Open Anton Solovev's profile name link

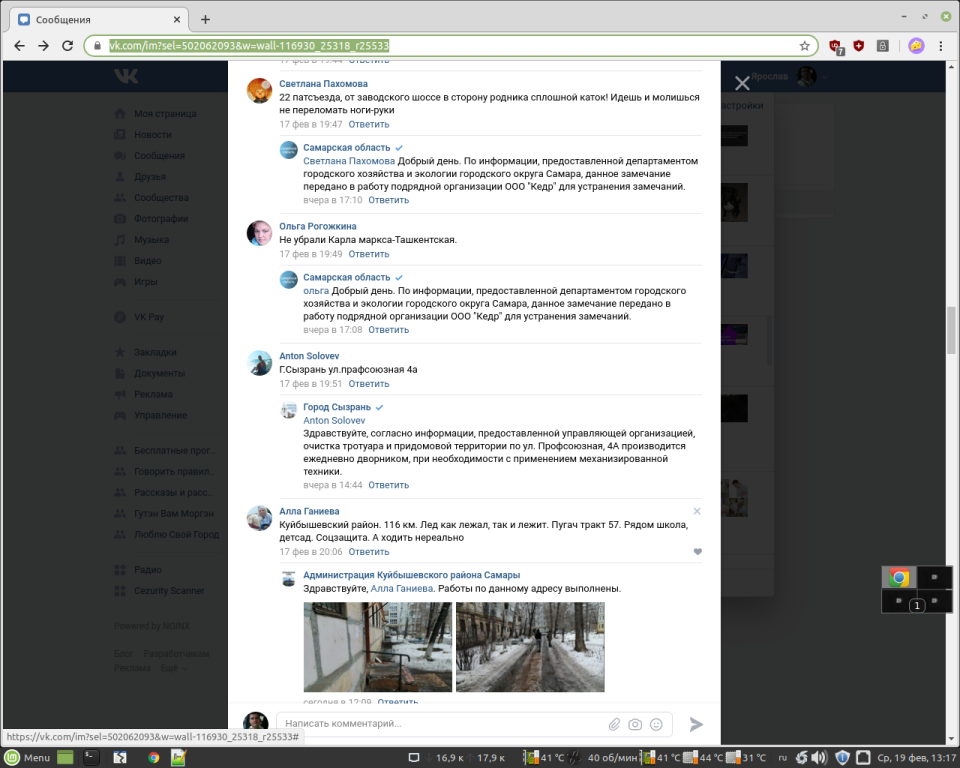(x=309, y=356)
